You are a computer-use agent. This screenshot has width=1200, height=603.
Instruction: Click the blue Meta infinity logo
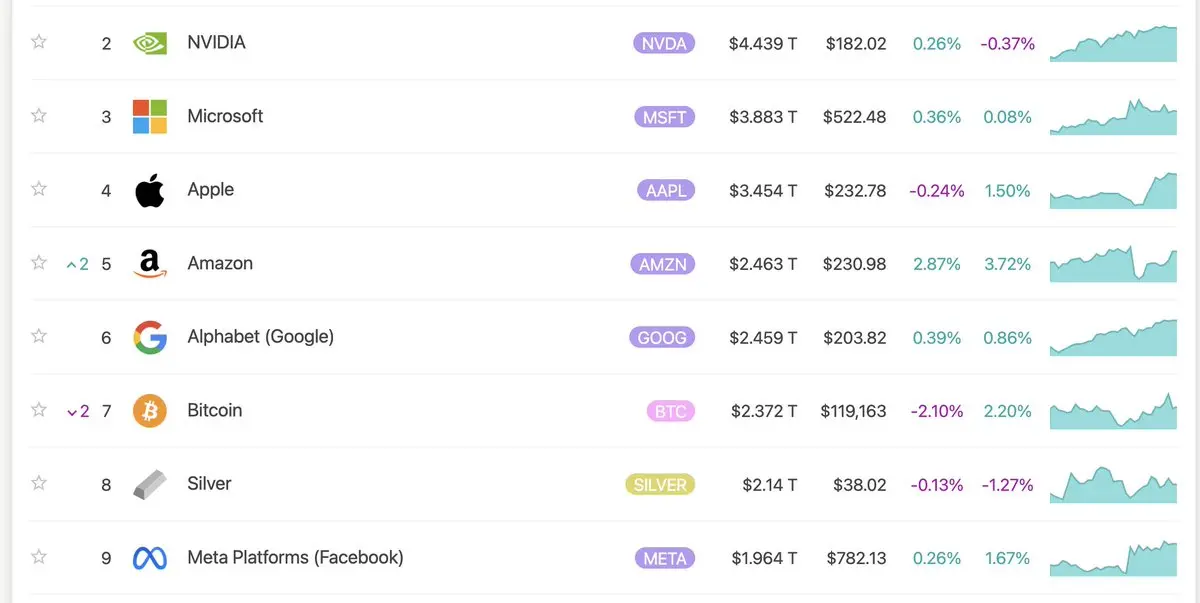pos(150,558)
